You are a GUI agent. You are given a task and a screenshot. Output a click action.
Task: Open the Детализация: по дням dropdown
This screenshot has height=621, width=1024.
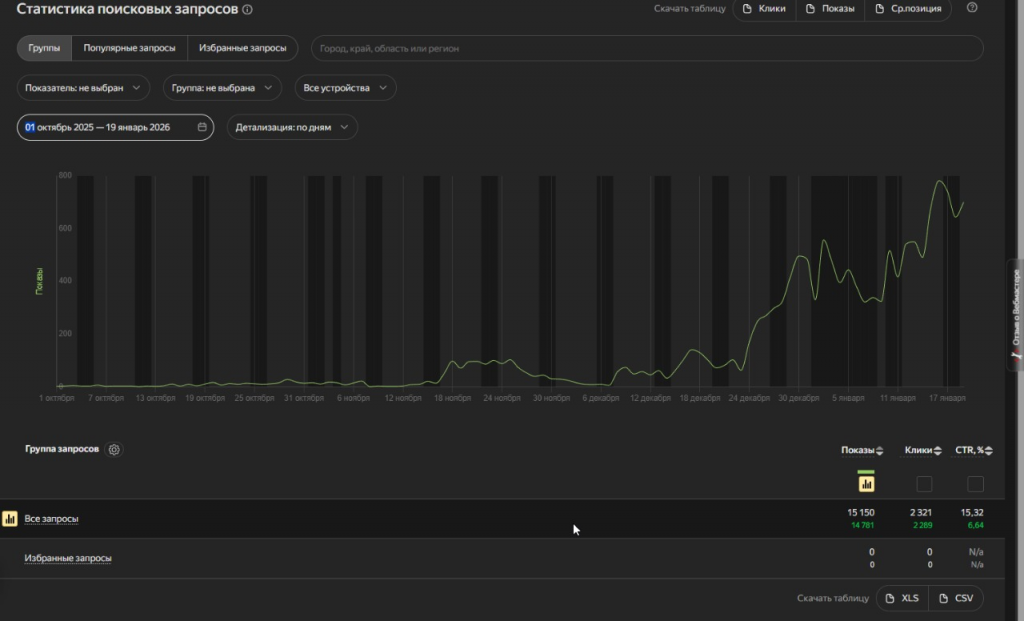click(291, 127)
